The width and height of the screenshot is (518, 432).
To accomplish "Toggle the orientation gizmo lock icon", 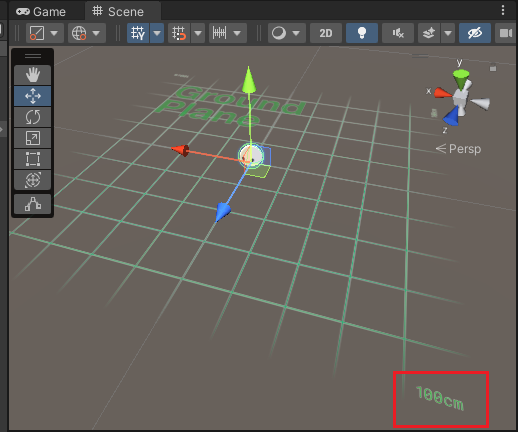I will 493,68.
